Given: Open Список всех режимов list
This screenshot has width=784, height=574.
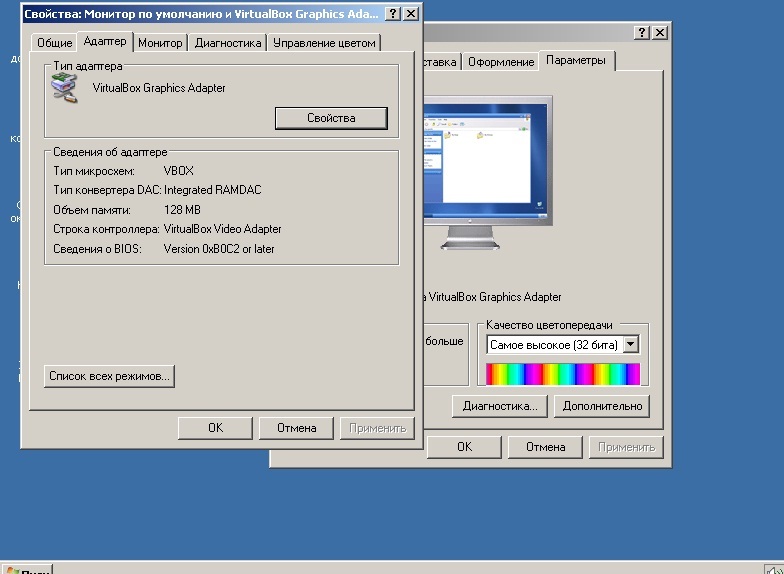Looking at the screenshot, I should click(x=109, y=376).
